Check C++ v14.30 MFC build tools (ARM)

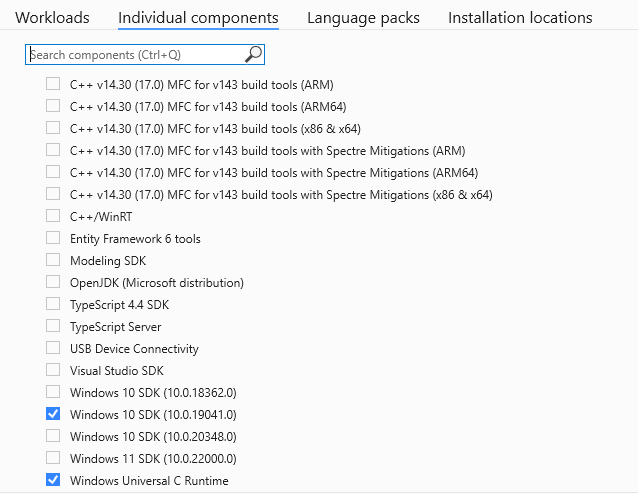pyautogui.click(x=53, y=84)
